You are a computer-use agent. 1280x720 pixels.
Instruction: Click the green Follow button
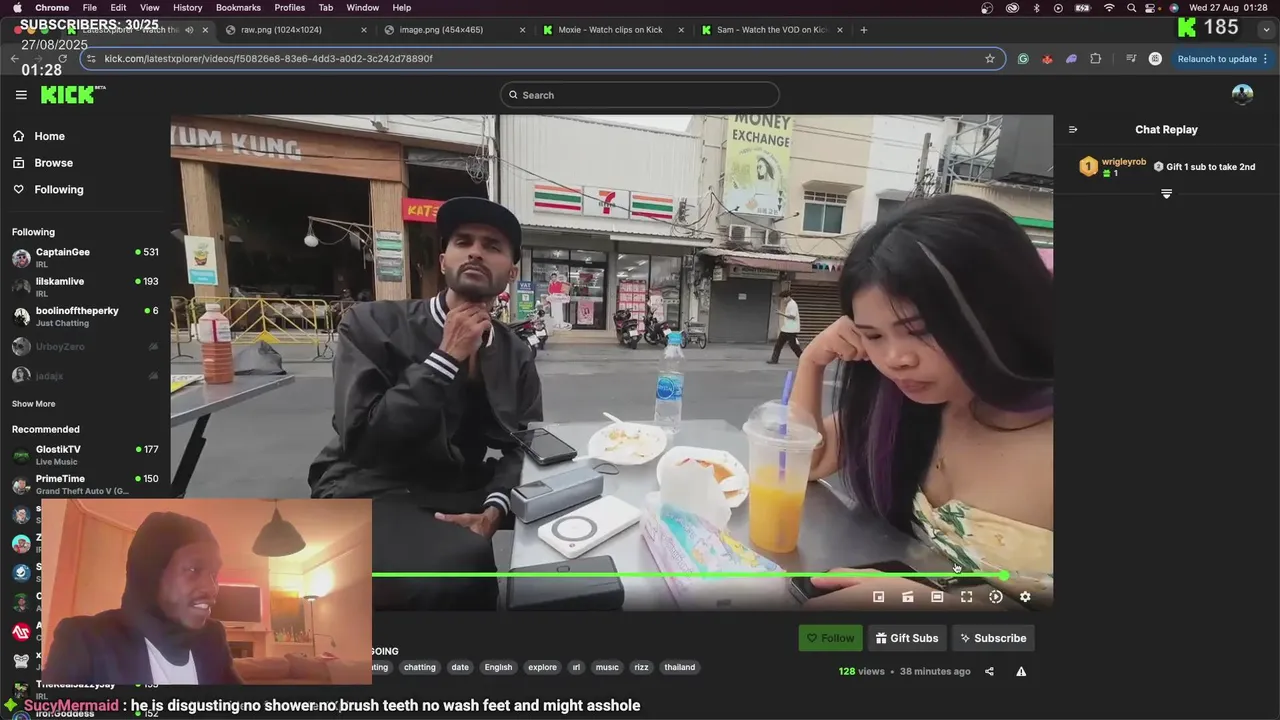coord(830,638)
